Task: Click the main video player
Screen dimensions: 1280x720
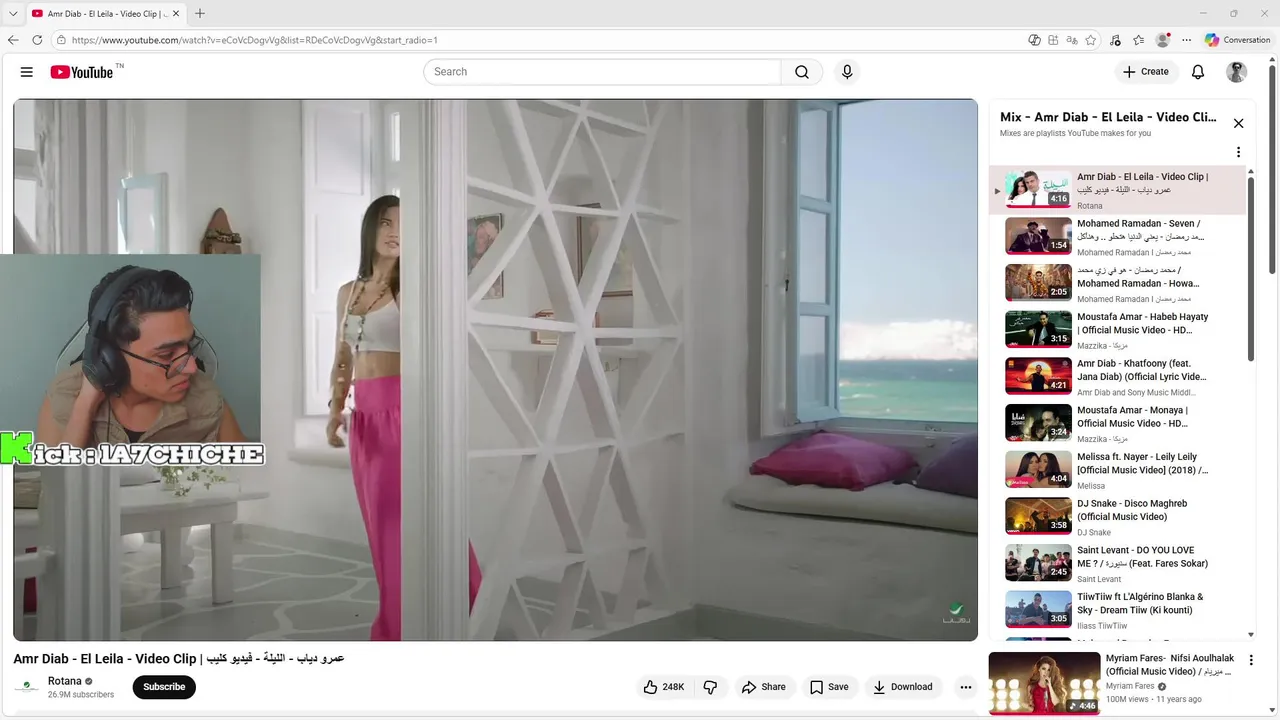Action: [495, 370]
